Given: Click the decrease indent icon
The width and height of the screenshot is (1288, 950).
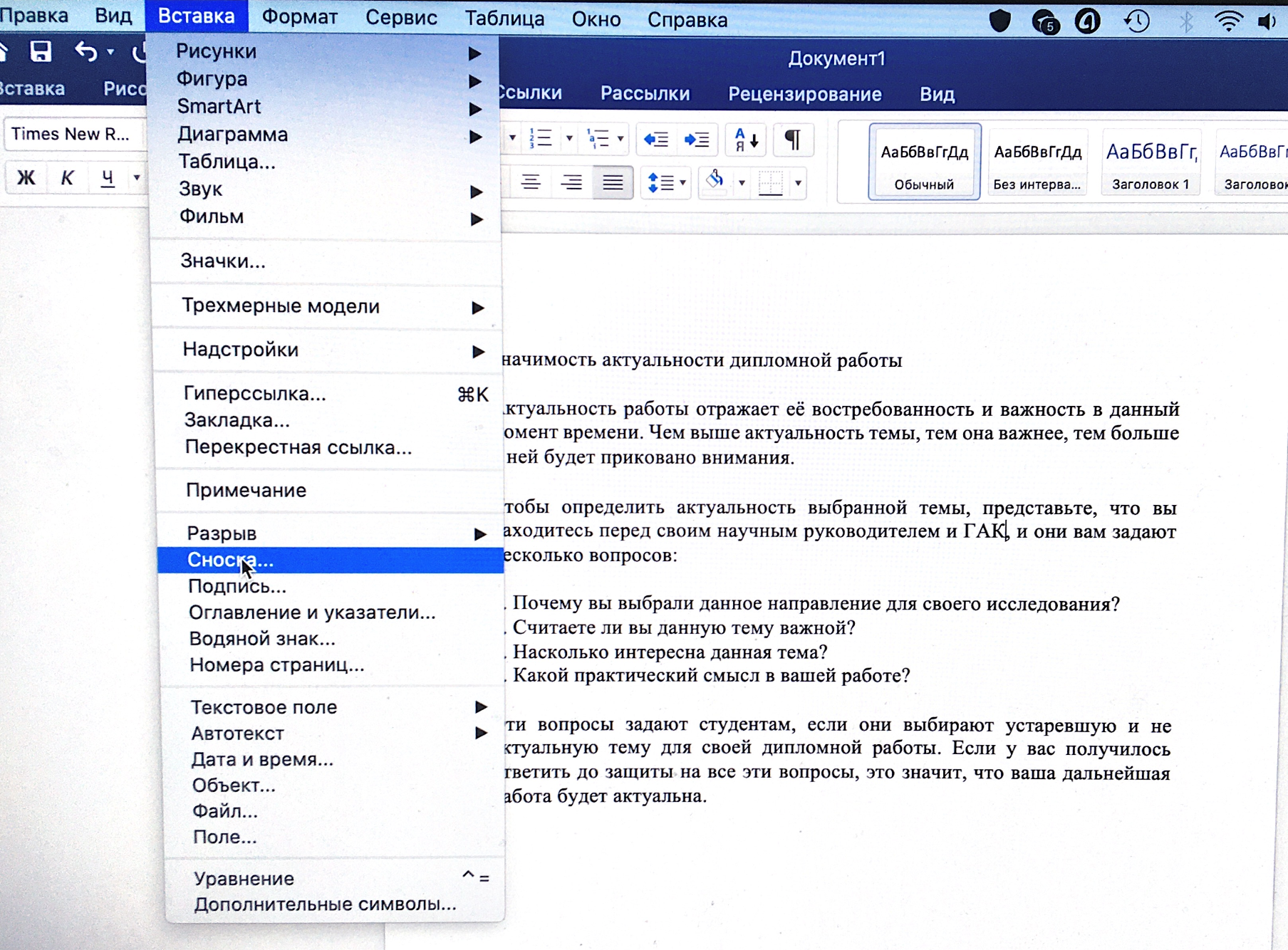Looking at the screenshot, I should (x=655, y=139).
